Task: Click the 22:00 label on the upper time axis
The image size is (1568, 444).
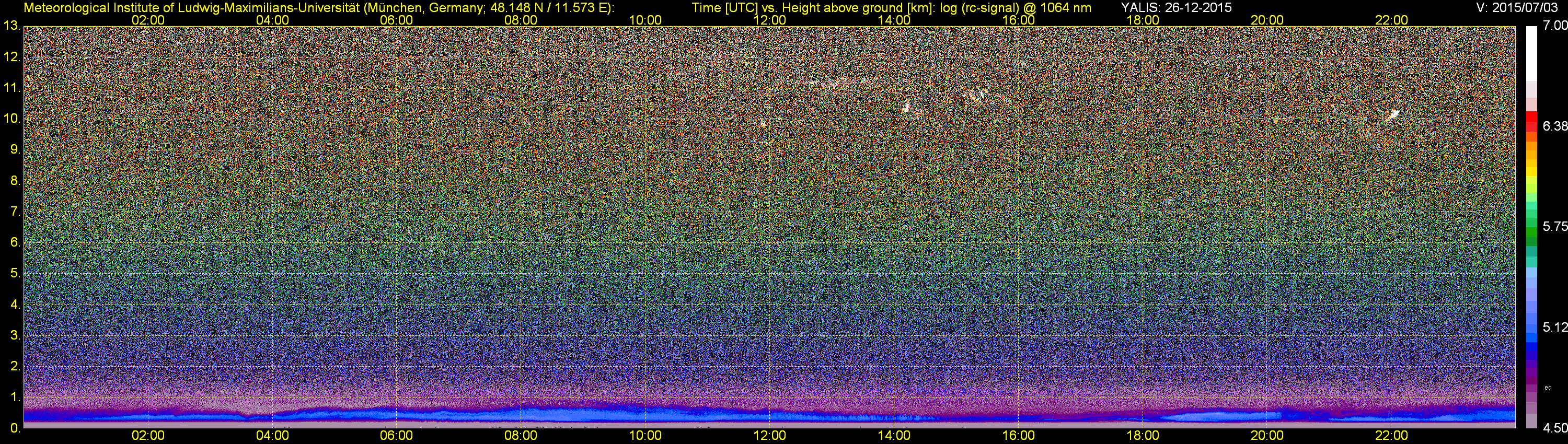Action: click(1391, 20)
